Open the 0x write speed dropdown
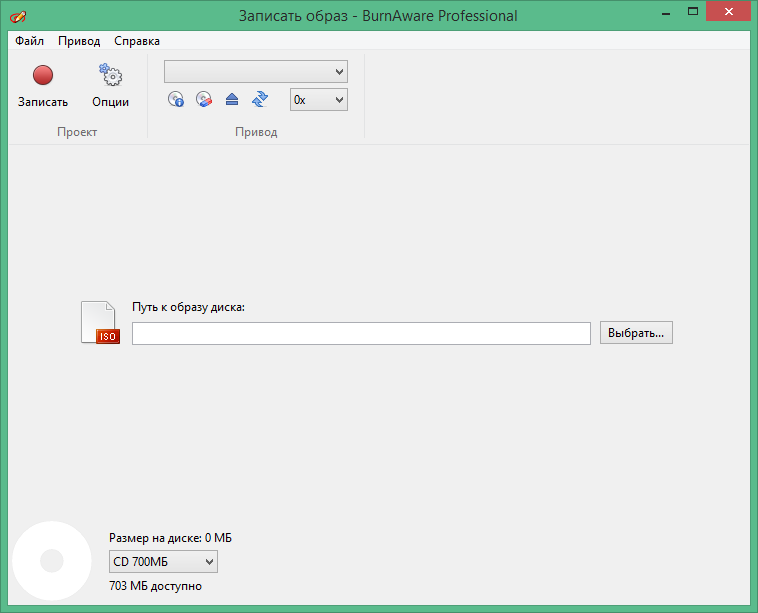The height and width of the screenshot is (613, 758). pyautogui.click(x=319, y=99)
